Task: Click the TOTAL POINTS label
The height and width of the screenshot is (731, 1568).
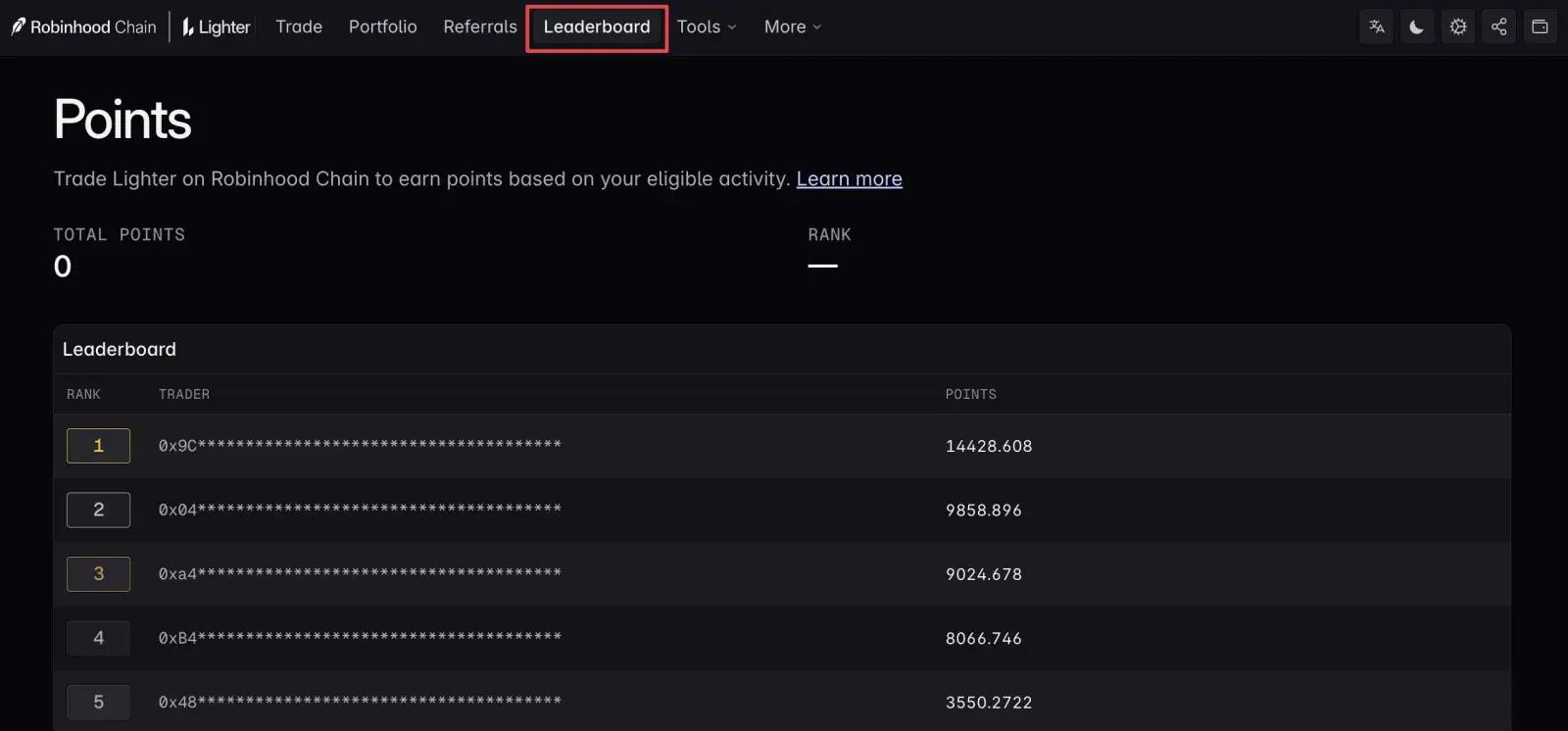Action: 120,234
